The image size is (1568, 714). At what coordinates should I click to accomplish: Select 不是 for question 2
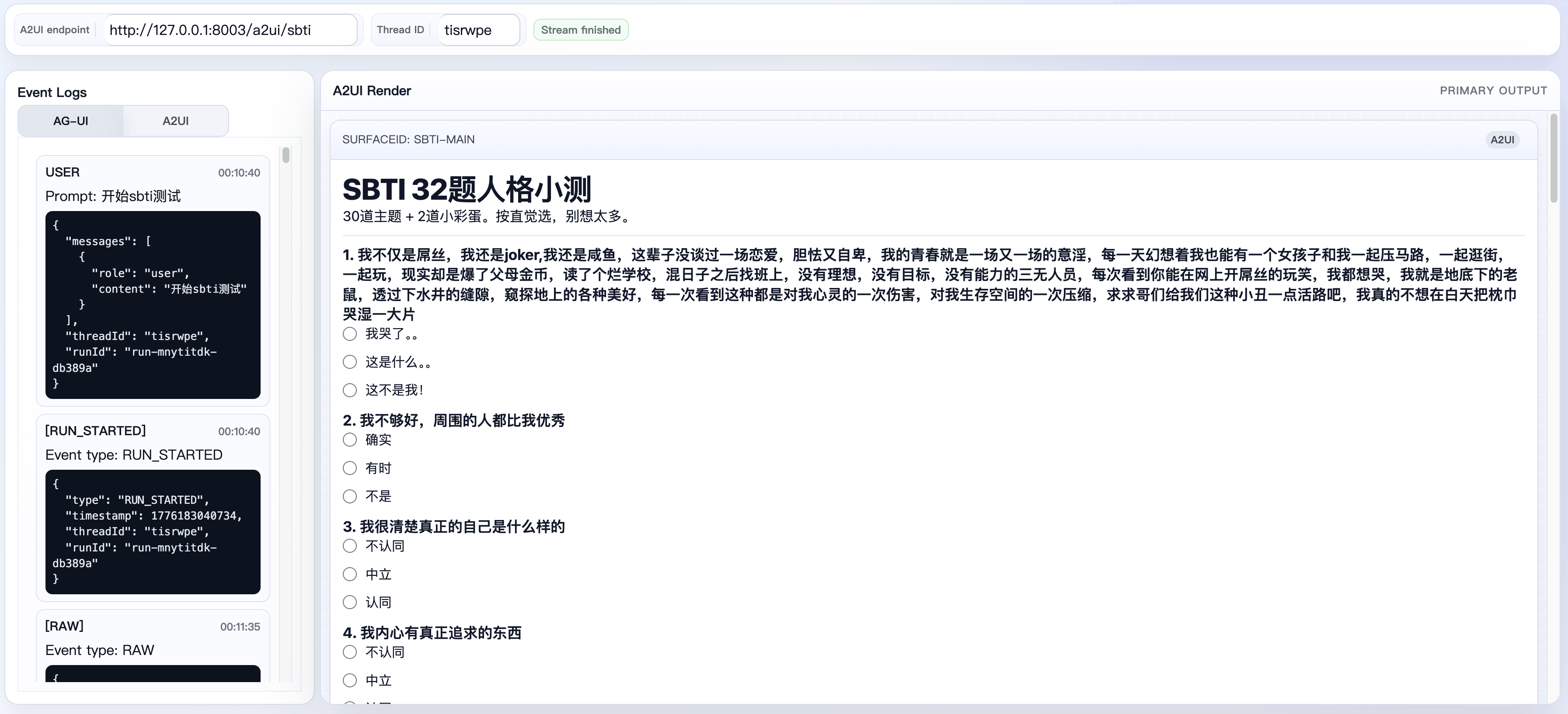(x=349, y=496)
